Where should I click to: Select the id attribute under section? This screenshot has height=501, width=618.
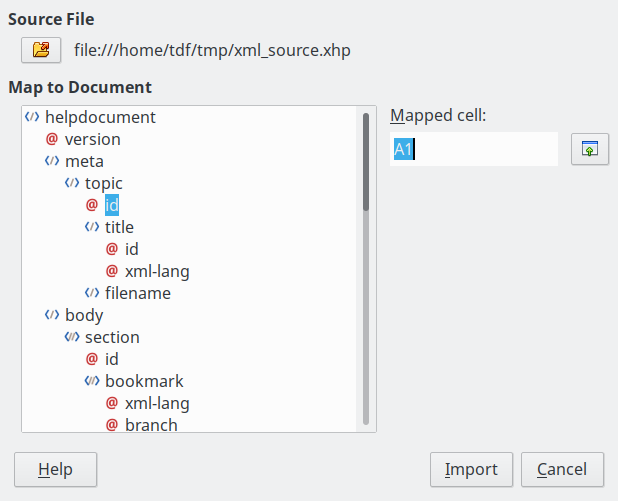(x=111, y=359)
